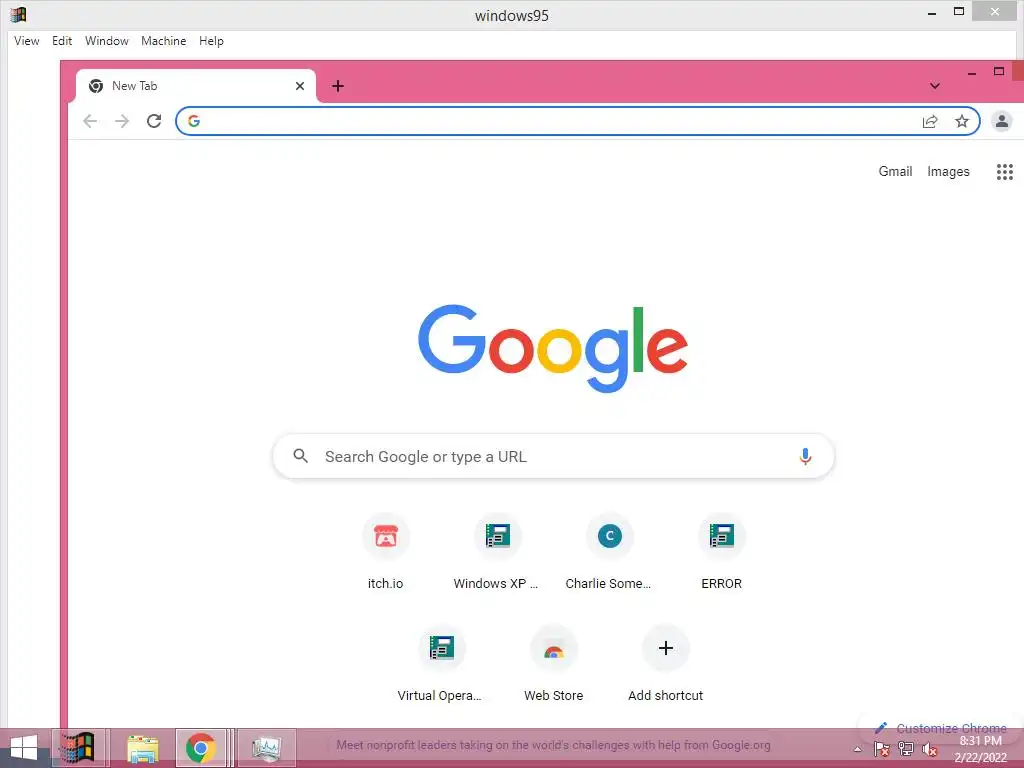
Task: Select the New Tab tab
Action: tap(196, 86)
